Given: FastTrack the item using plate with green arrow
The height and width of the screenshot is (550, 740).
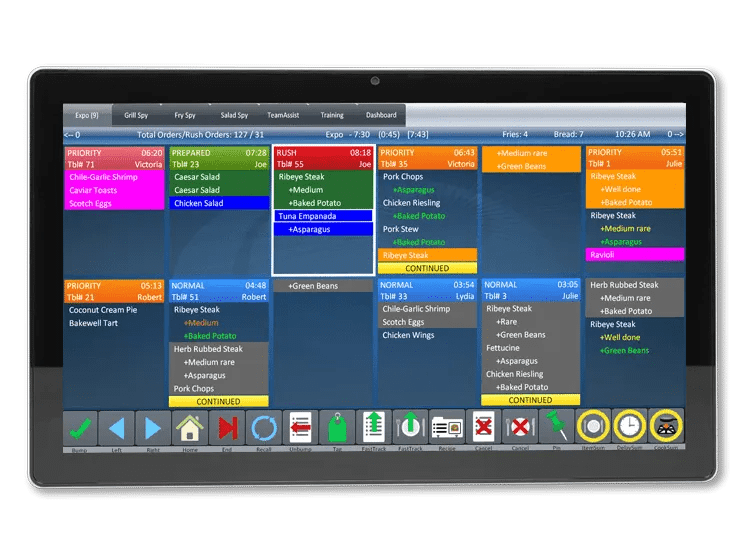Looking at the screenshot, I should pyautogui.click(x=411, y=428).
